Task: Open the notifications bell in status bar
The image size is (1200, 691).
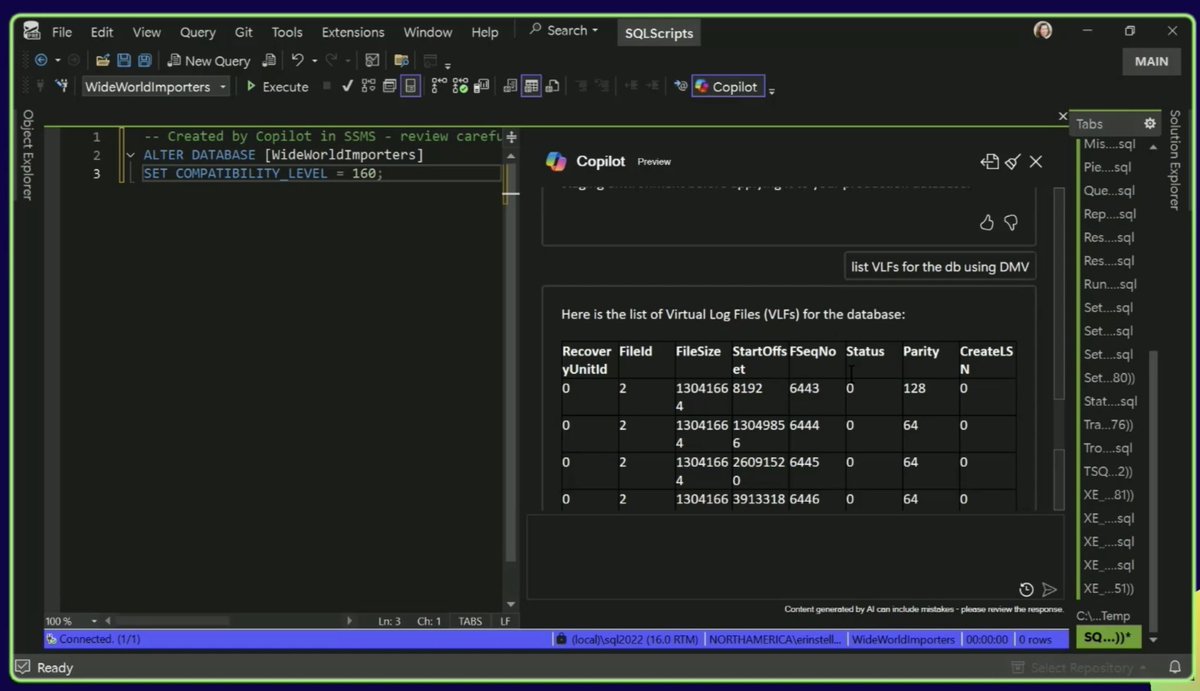Action: [x=1175, y=667]
